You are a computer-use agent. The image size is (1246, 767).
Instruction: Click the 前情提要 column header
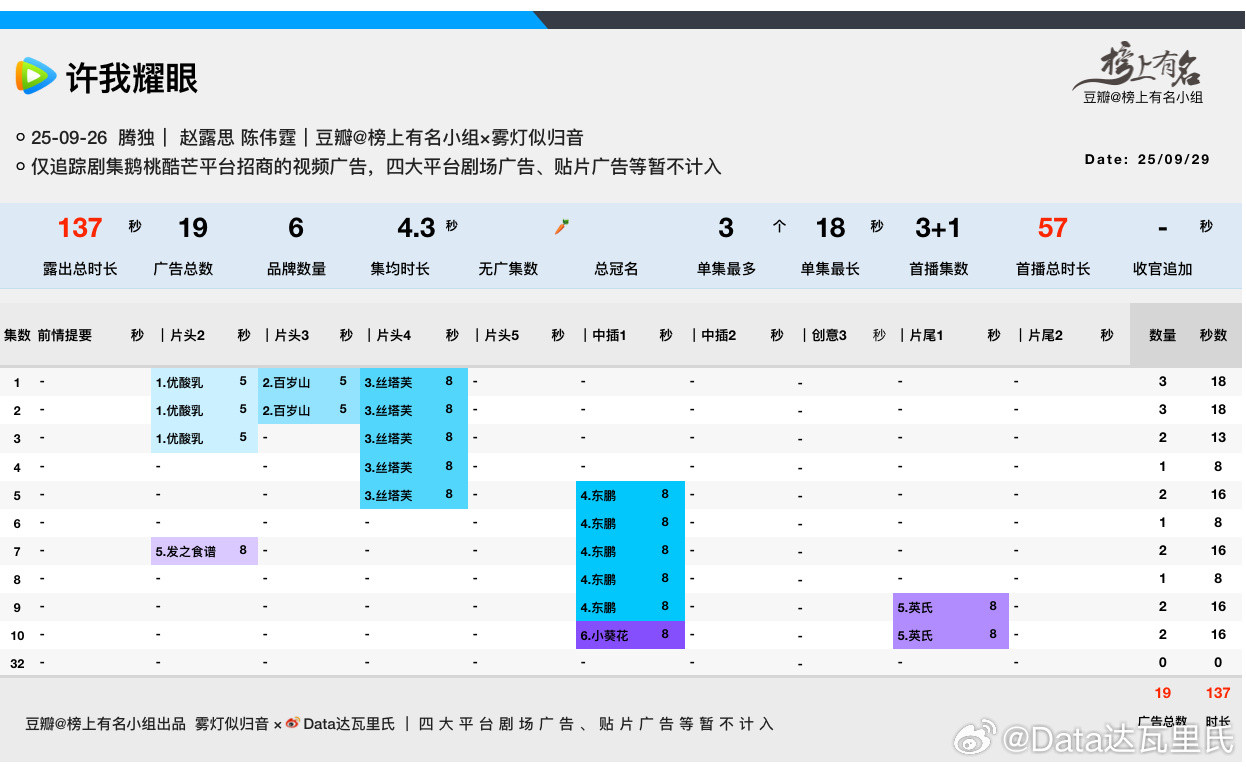click(x=65, y=335)
